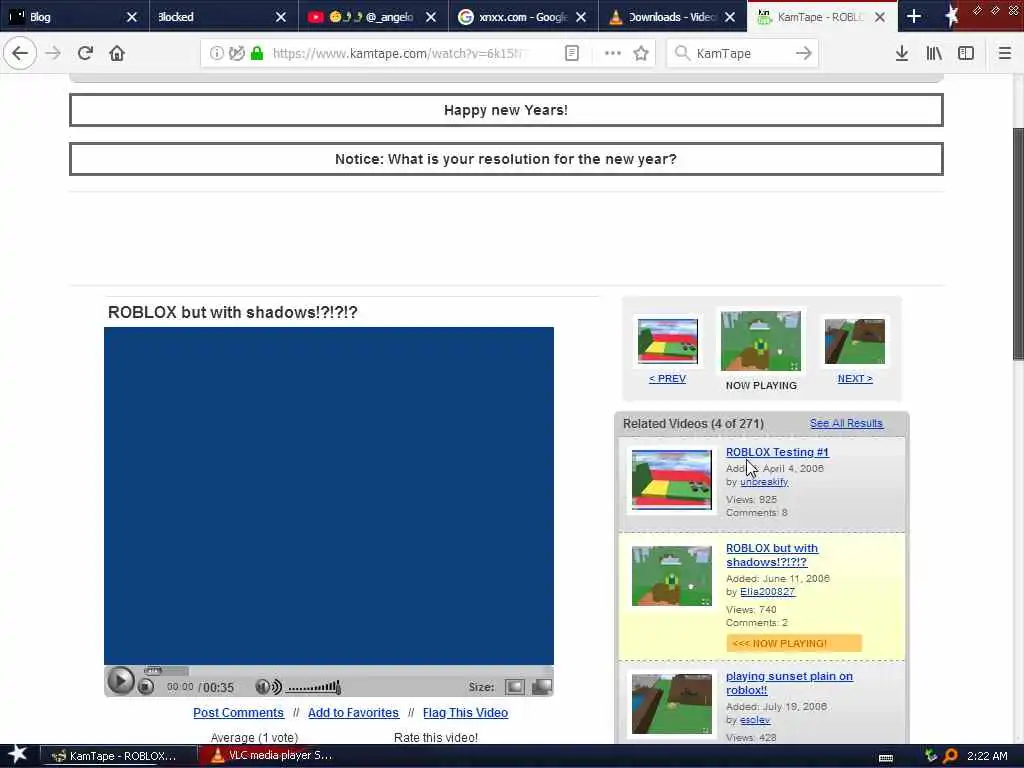Screen dimensions: 1024x768
Task: Close the Downloads tab
Action: click(730, 17)
